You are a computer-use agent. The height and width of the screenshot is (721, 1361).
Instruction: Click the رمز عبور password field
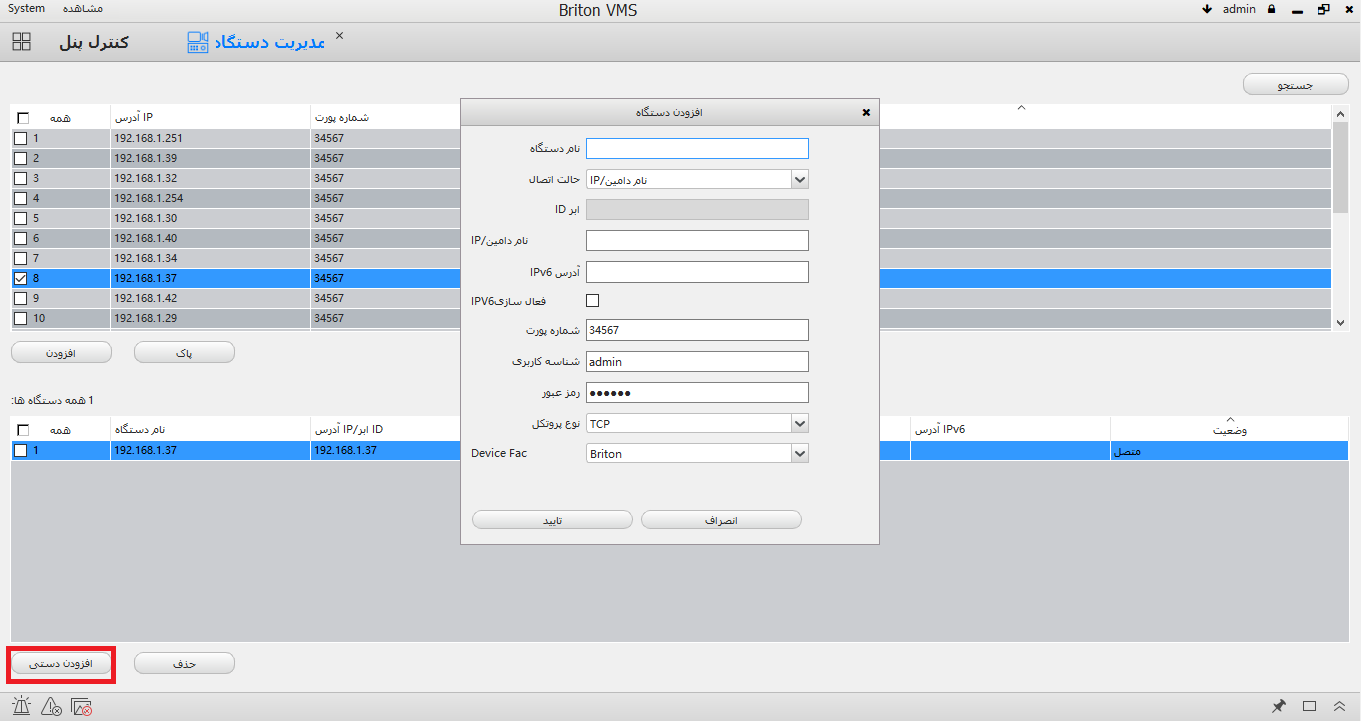tap(697, 393)
